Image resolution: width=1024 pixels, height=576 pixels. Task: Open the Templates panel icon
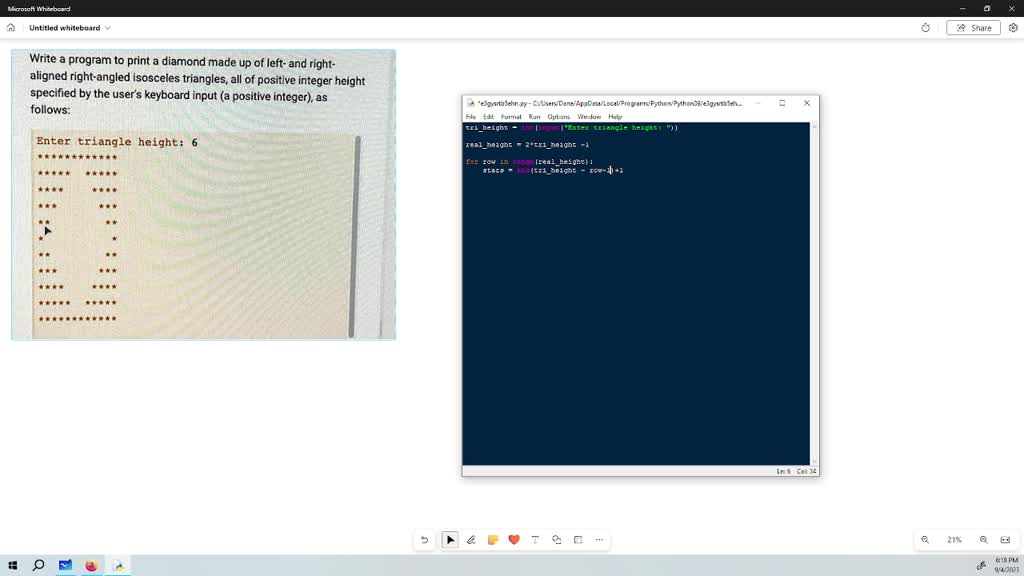point(578,539)
